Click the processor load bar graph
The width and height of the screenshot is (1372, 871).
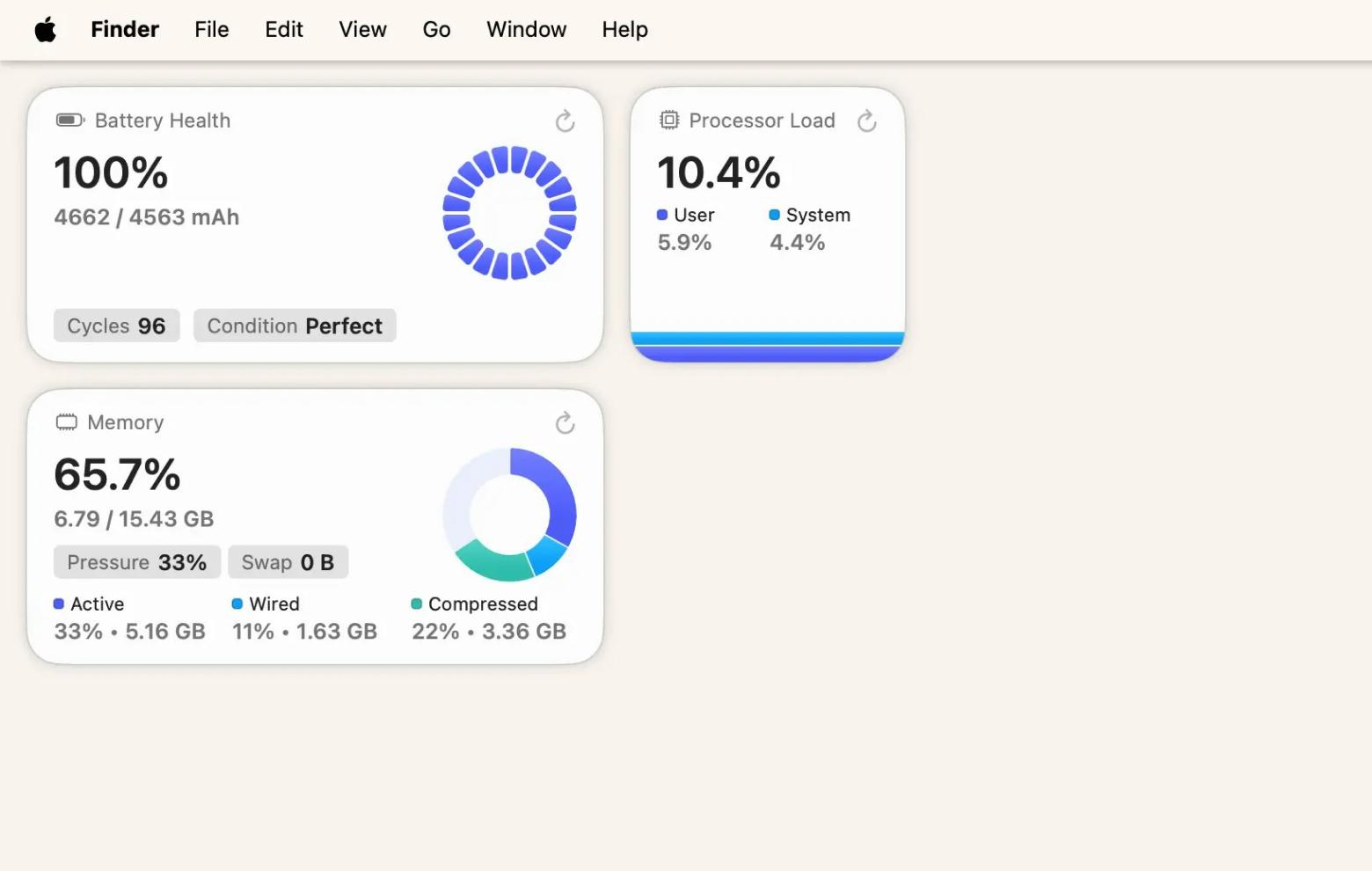coord(768,347)
